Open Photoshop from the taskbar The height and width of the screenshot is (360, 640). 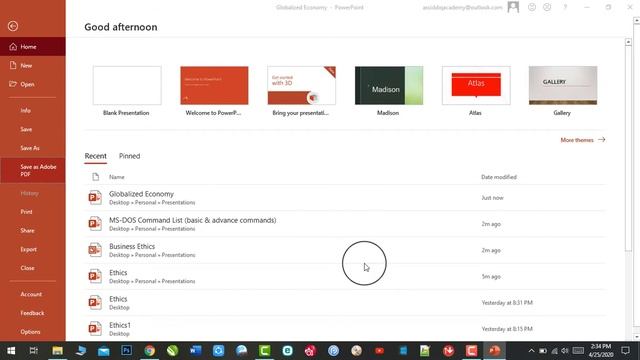[x=127, y=351]
